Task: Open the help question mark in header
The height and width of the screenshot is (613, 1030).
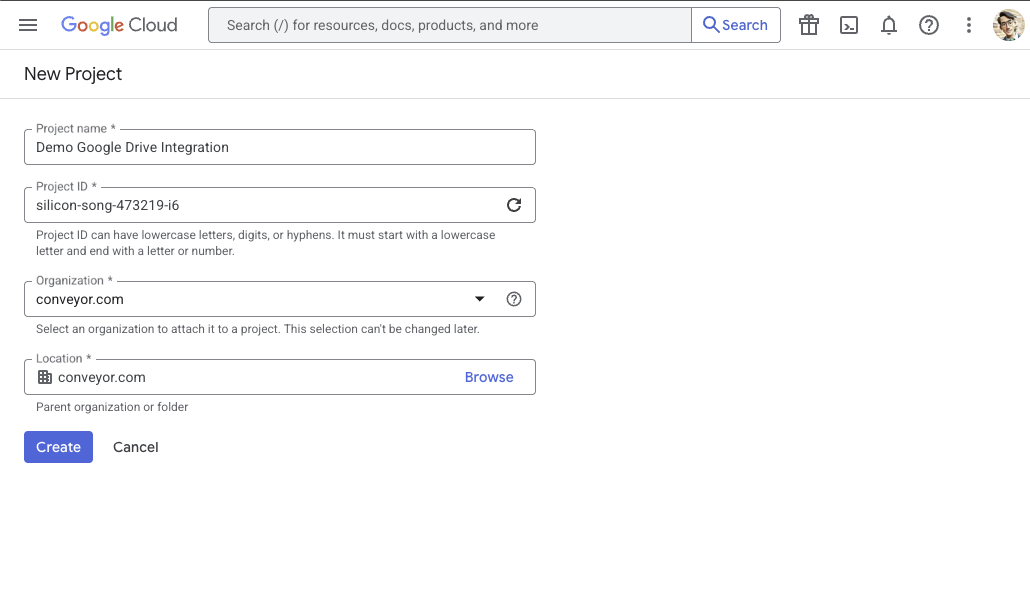Action: coord(929,25)
